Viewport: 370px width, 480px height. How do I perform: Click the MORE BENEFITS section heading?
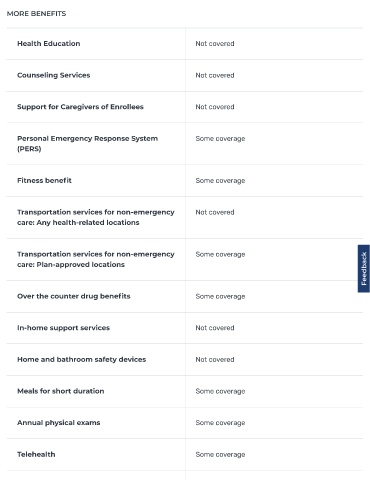[x=36, y=14]
